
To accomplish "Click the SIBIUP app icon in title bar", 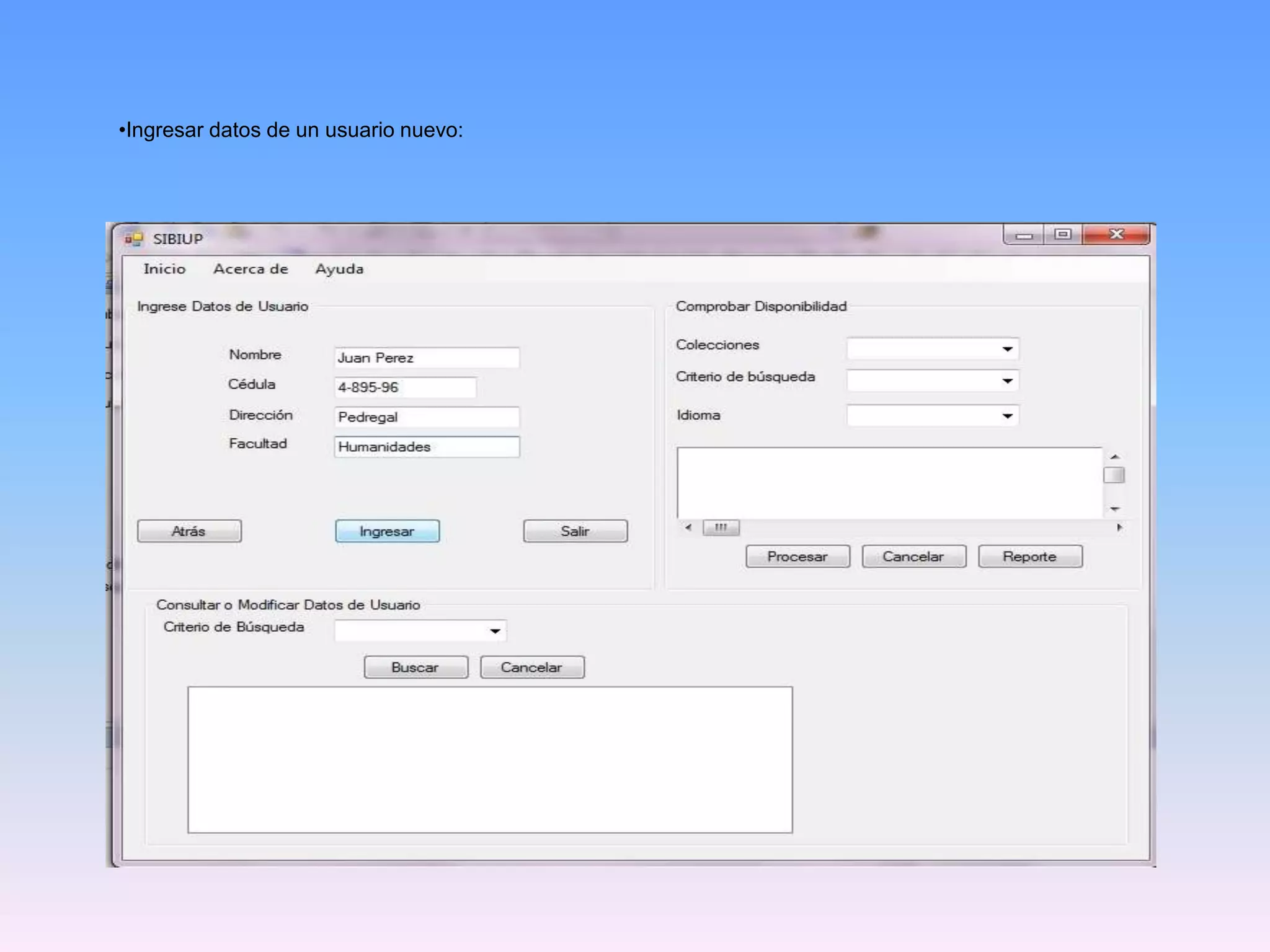I will 133,239.
